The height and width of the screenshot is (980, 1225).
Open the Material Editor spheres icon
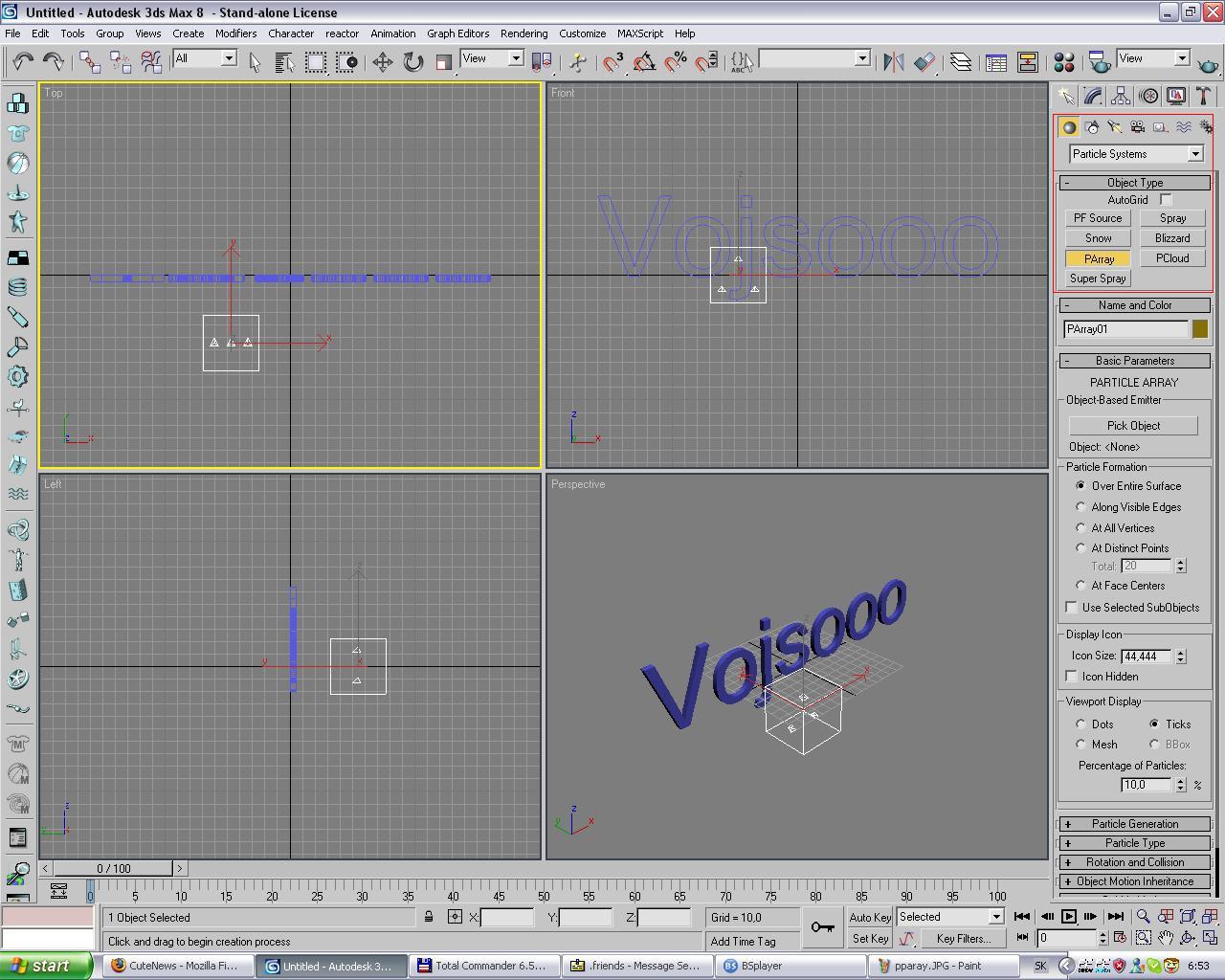tap(1063, 62)
